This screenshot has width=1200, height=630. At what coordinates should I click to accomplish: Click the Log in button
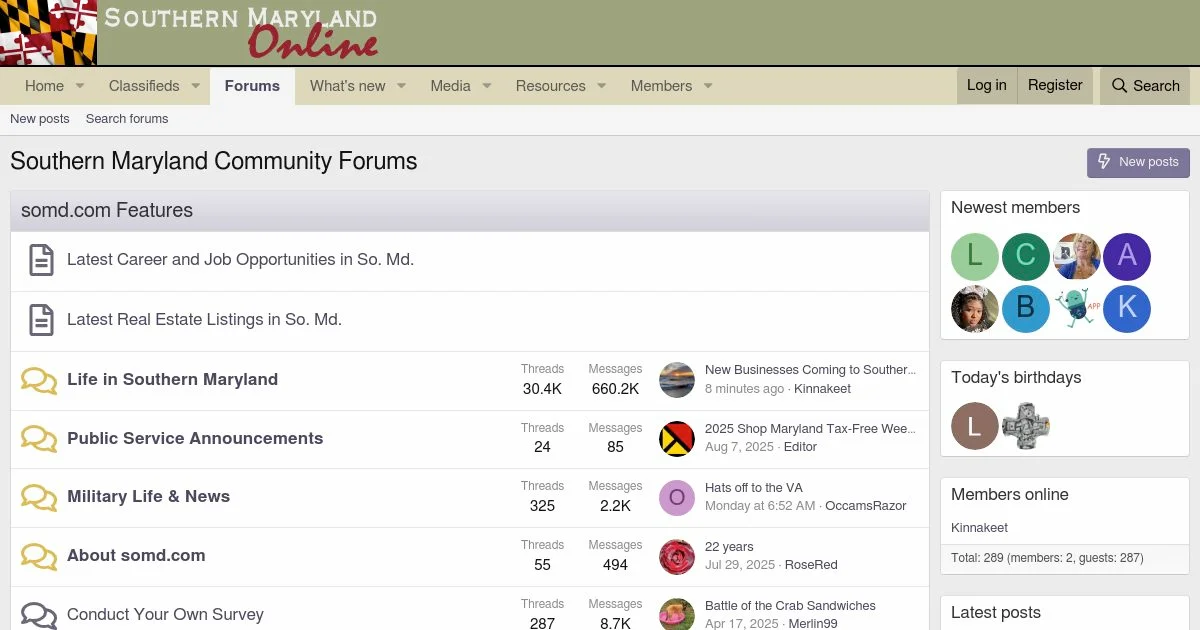point(987,86)
